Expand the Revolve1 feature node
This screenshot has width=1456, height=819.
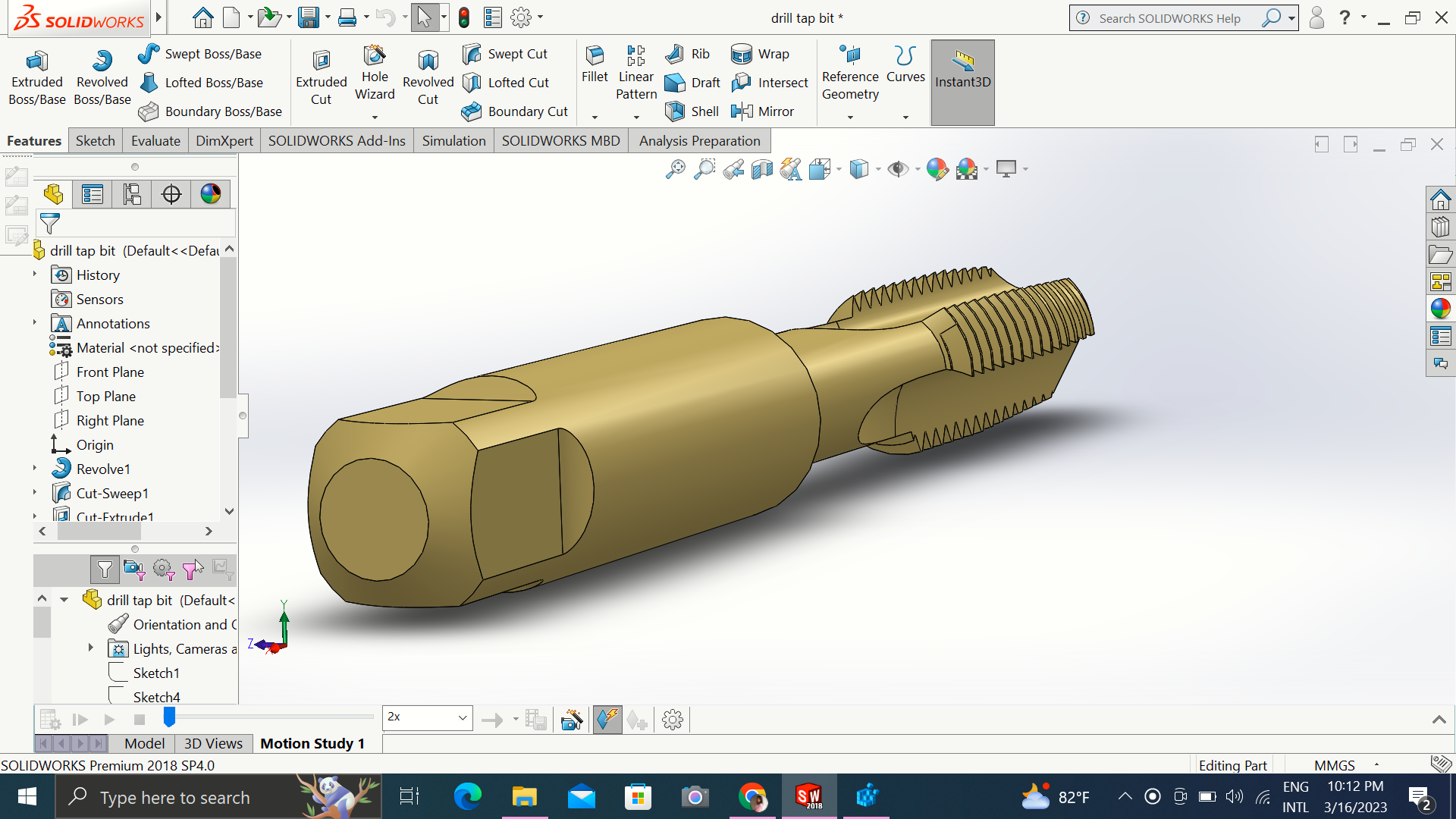pyautogui.click(x=35, y=469)
